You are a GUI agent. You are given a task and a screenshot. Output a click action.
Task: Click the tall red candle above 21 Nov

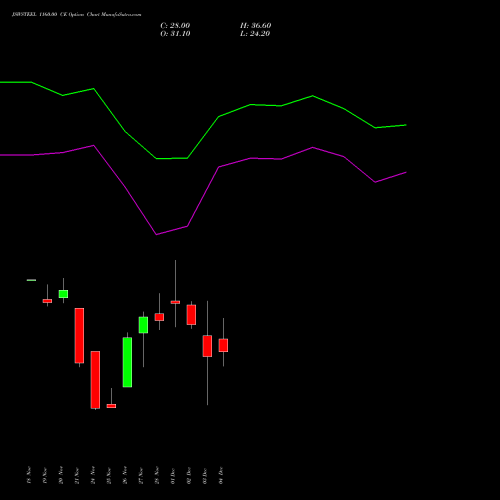click(x=79, y=335)
